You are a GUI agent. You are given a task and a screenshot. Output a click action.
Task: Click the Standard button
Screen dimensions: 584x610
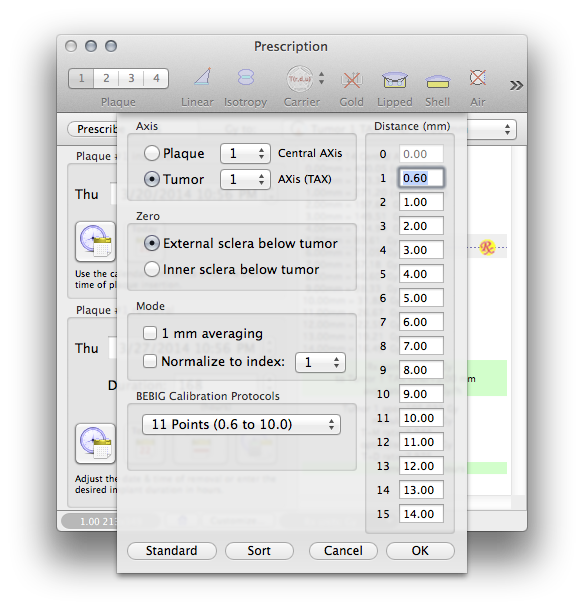172,551
